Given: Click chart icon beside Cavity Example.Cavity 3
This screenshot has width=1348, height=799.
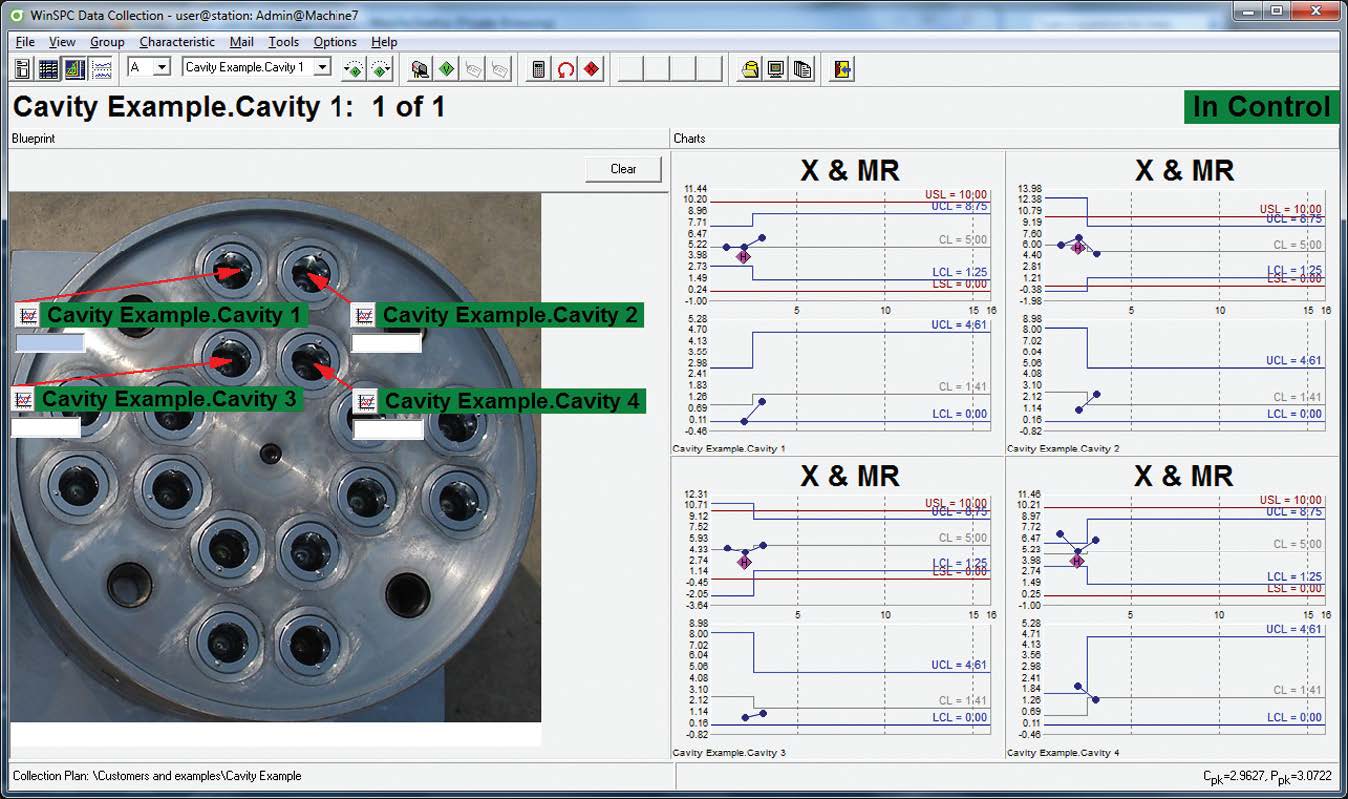Looking at the screenshot, I should 24,399.
